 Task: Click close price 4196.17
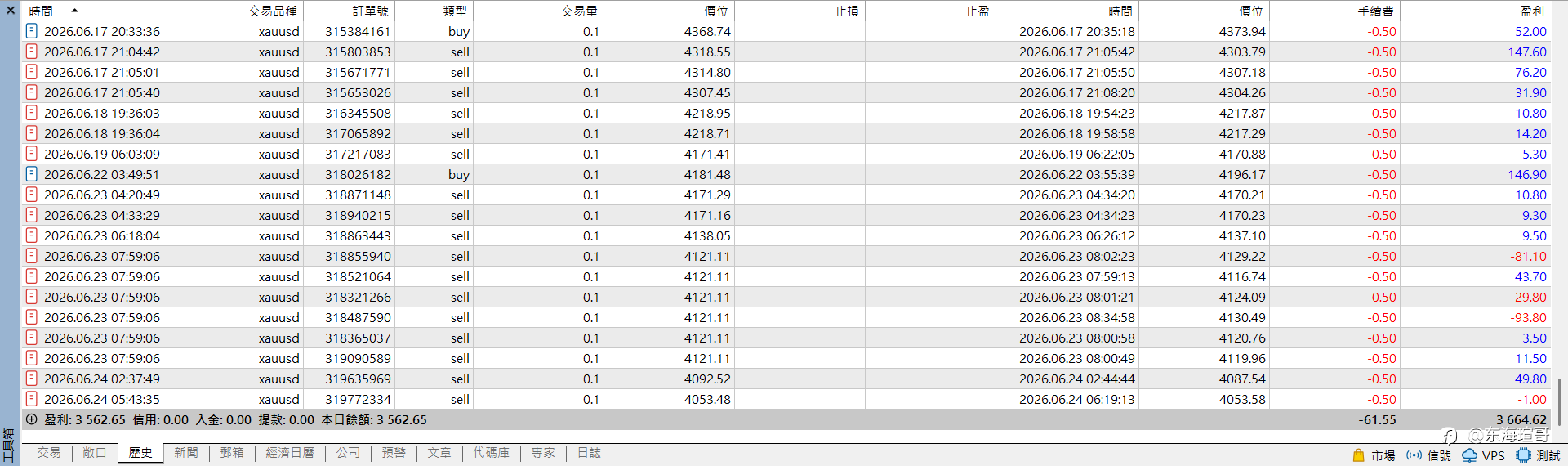click(x=1242, y=174)
